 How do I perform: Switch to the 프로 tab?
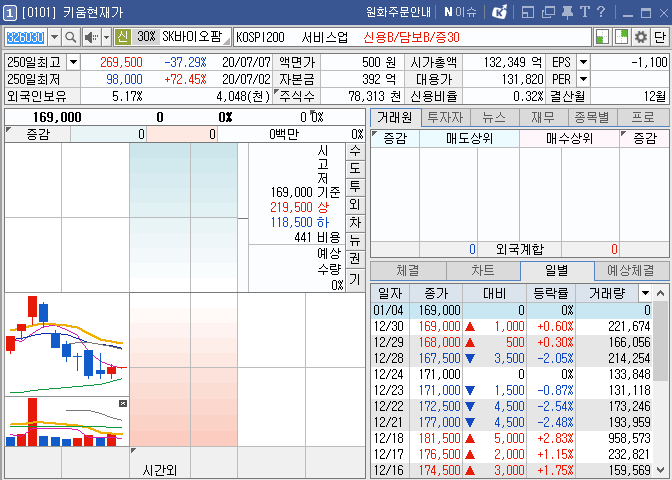tap(643, 117)
